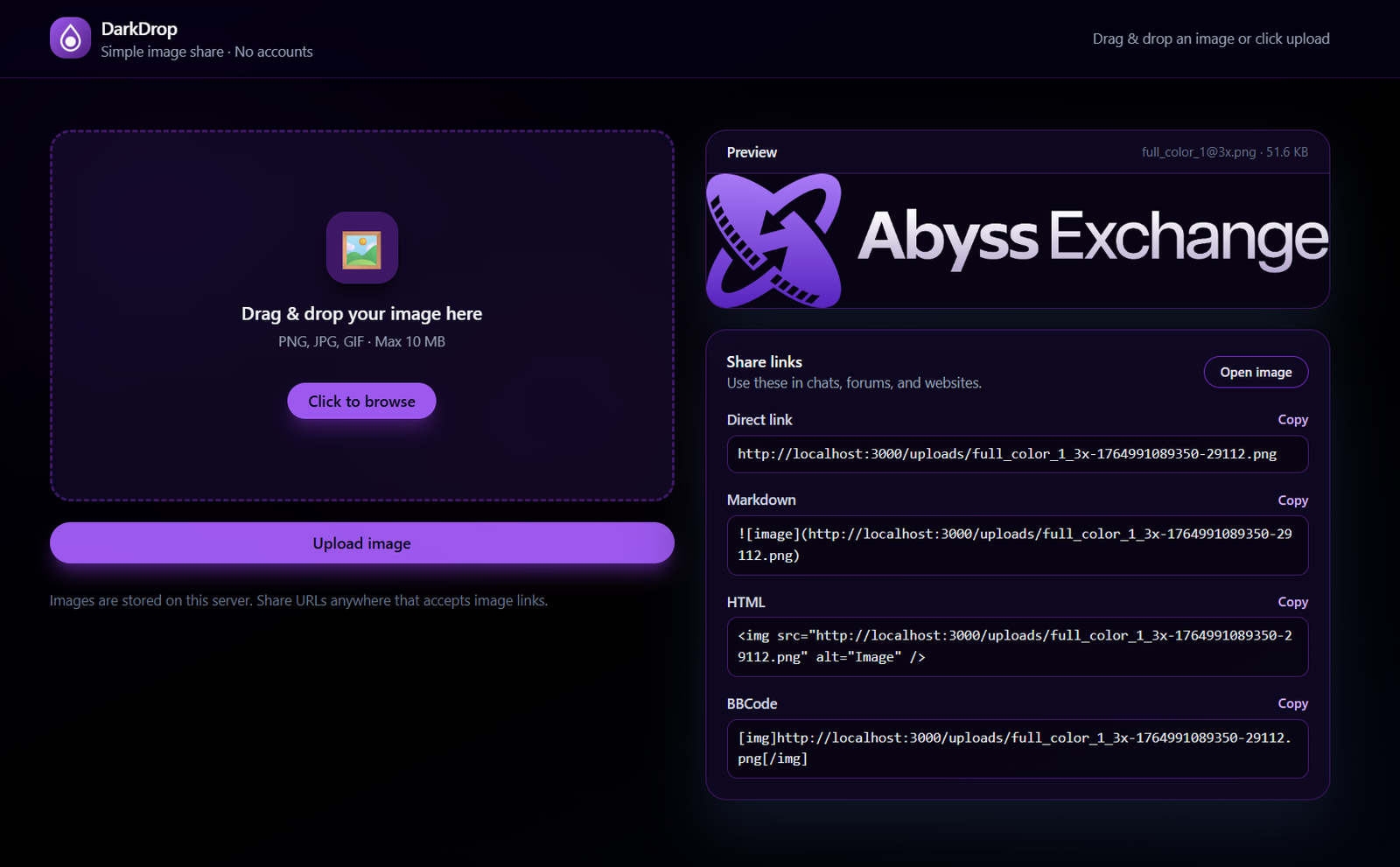
Task: Copy the BBCode snippet
Action: [1292, 703]
